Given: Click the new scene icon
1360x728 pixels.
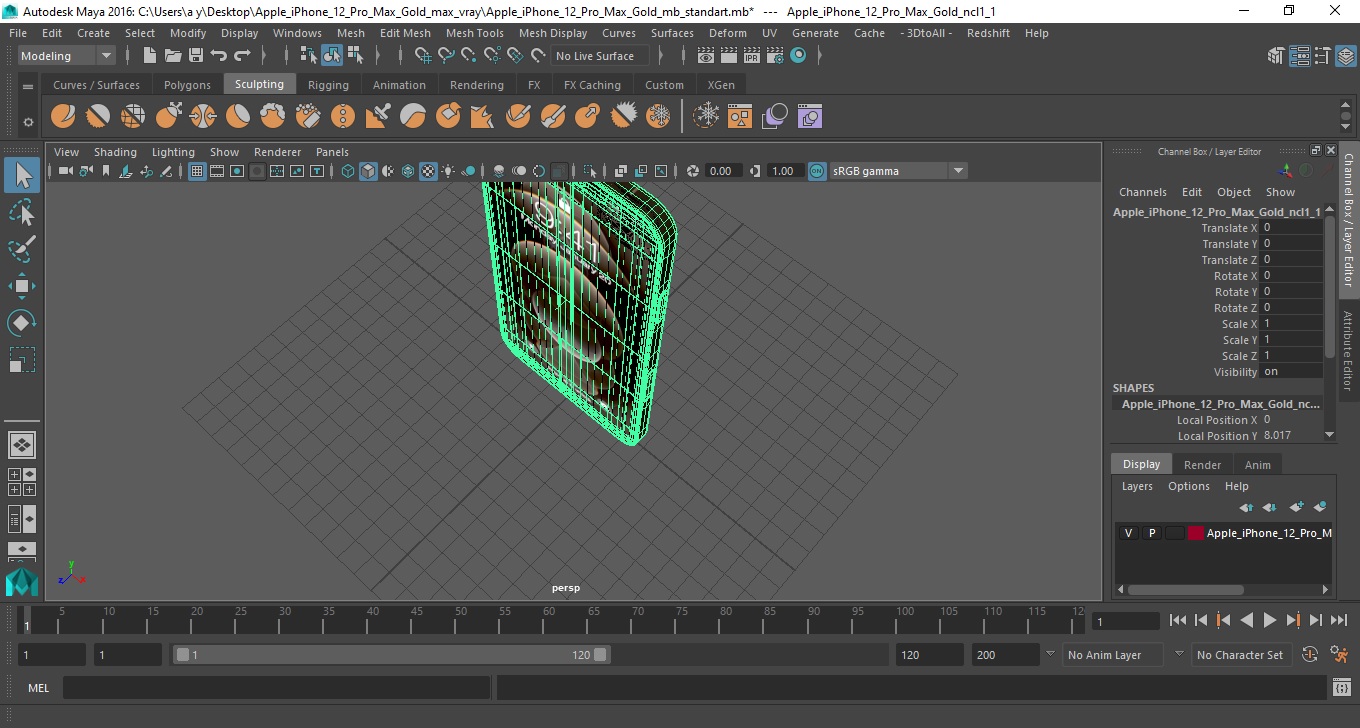Looking at the screenshot, I should pos(149,56).
